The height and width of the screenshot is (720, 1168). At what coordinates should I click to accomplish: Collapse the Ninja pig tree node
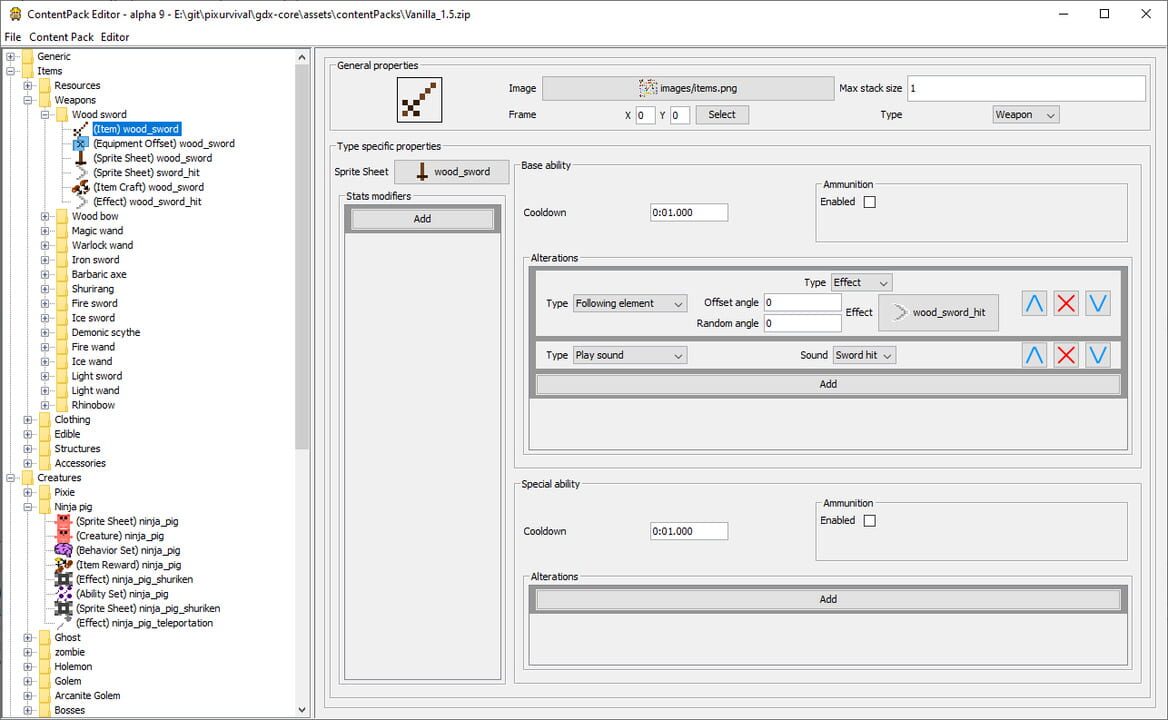coord(28,507)
